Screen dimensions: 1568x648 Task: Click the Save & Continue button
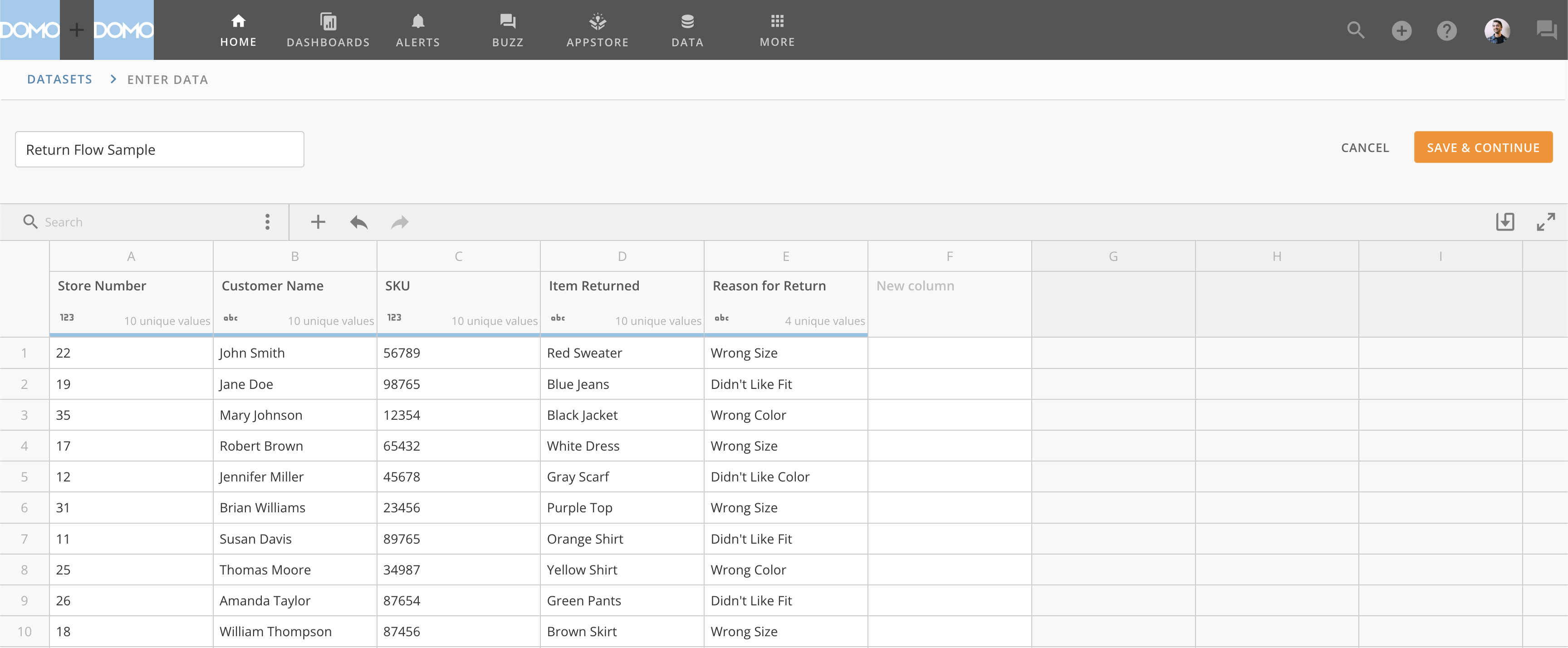[x=1483, y=147]
